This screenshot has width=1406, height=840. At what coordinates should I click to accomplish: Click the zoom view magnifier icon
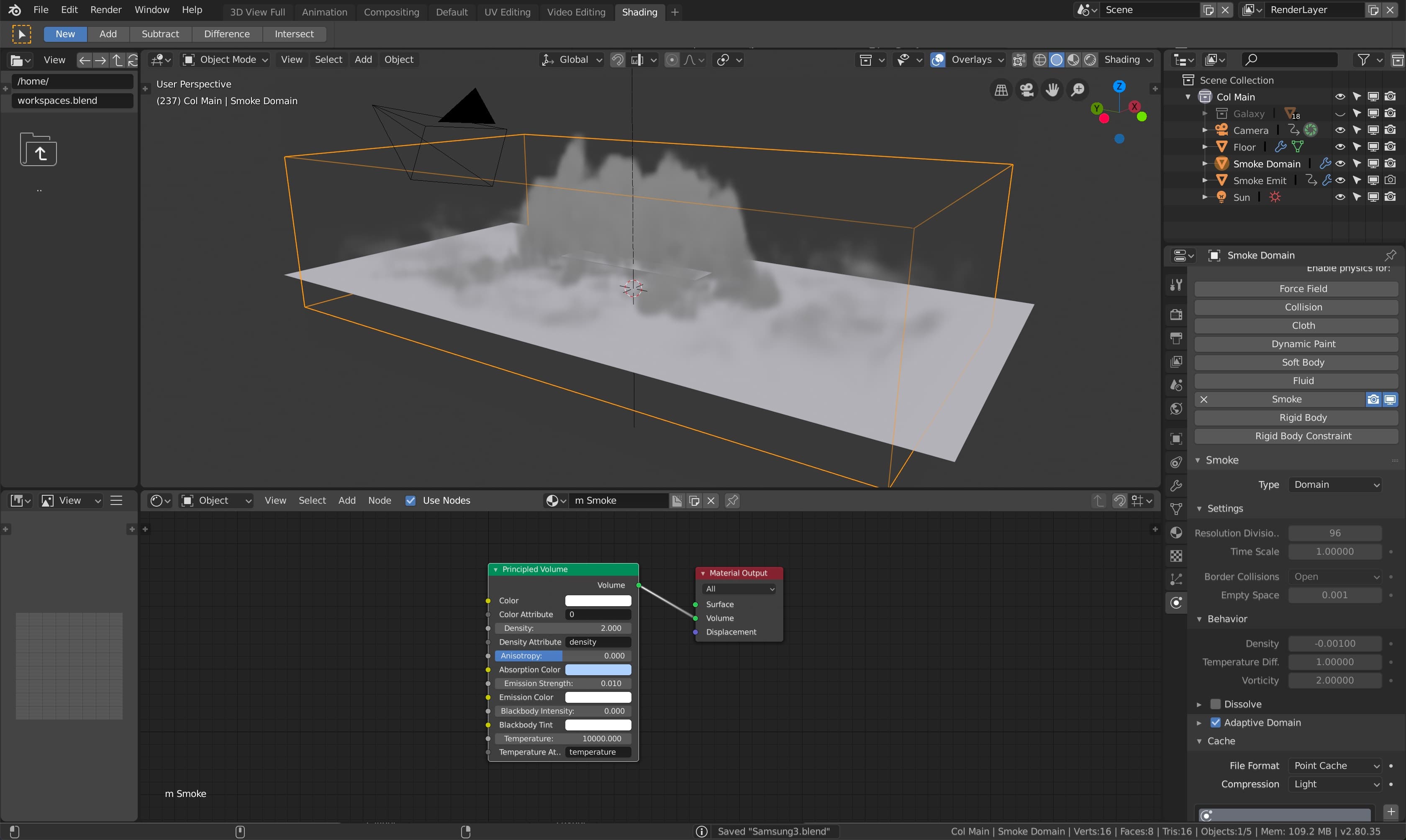click(1078, 90)
